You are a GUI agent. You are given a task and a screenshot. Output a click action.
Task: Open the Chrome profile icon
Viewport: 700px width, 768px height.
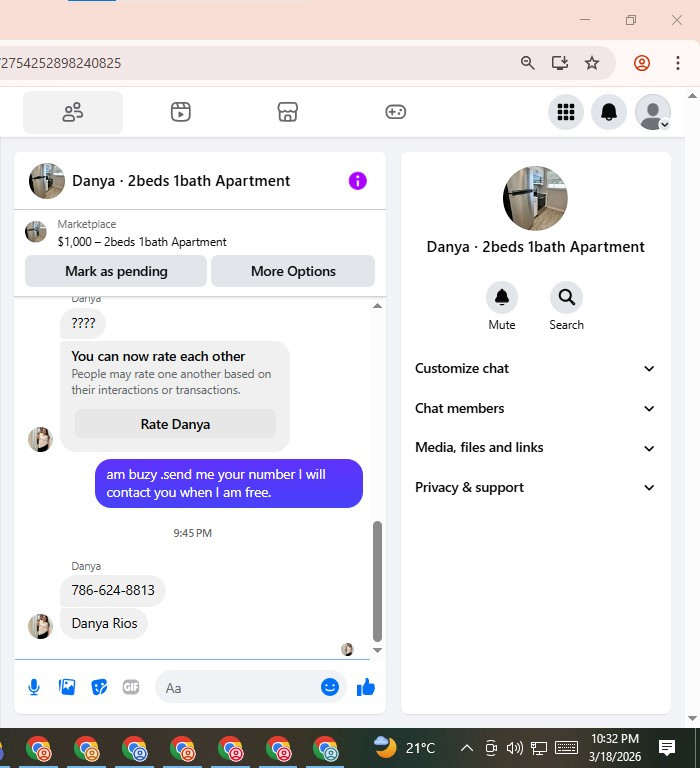coord(642,63)
